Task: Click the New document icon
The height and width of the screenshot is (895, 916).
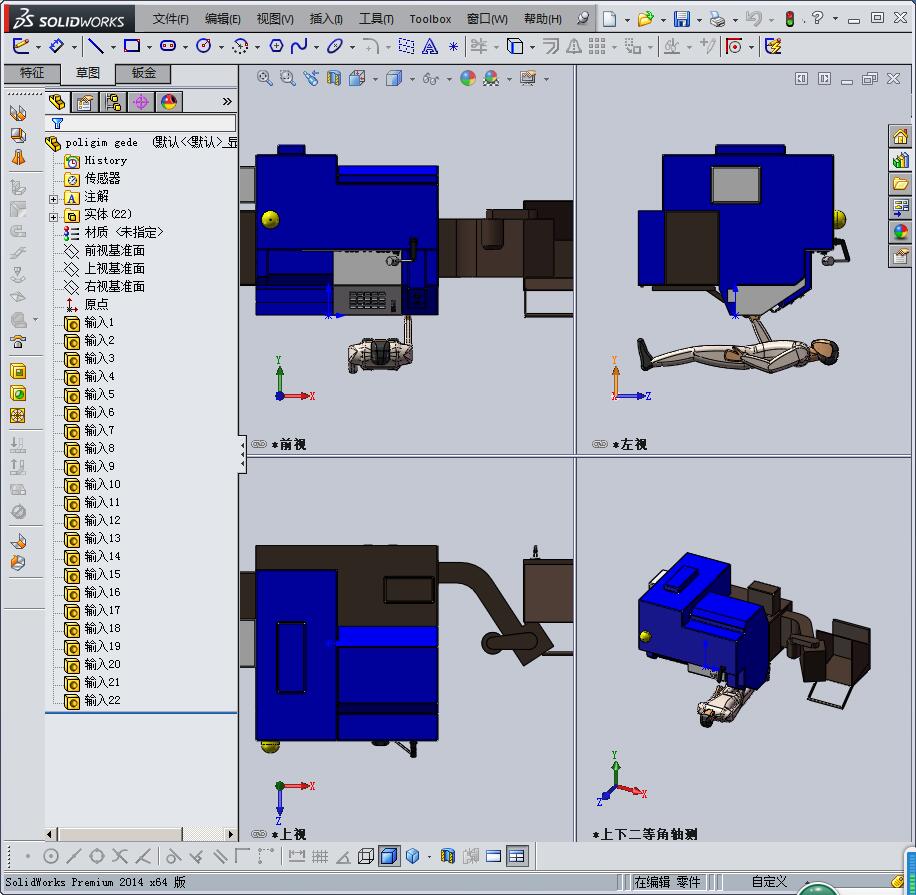Action: (609, 19)
